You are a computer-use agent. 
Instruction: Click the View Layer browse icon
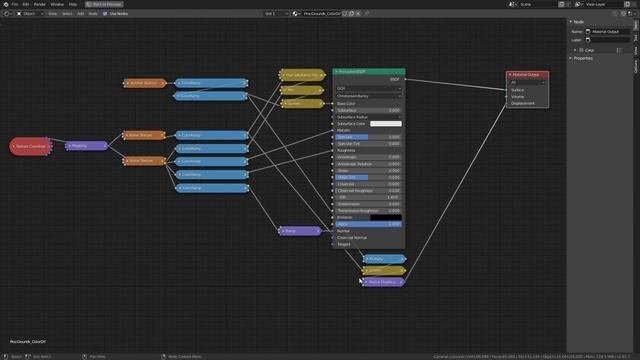coord(578,4)
